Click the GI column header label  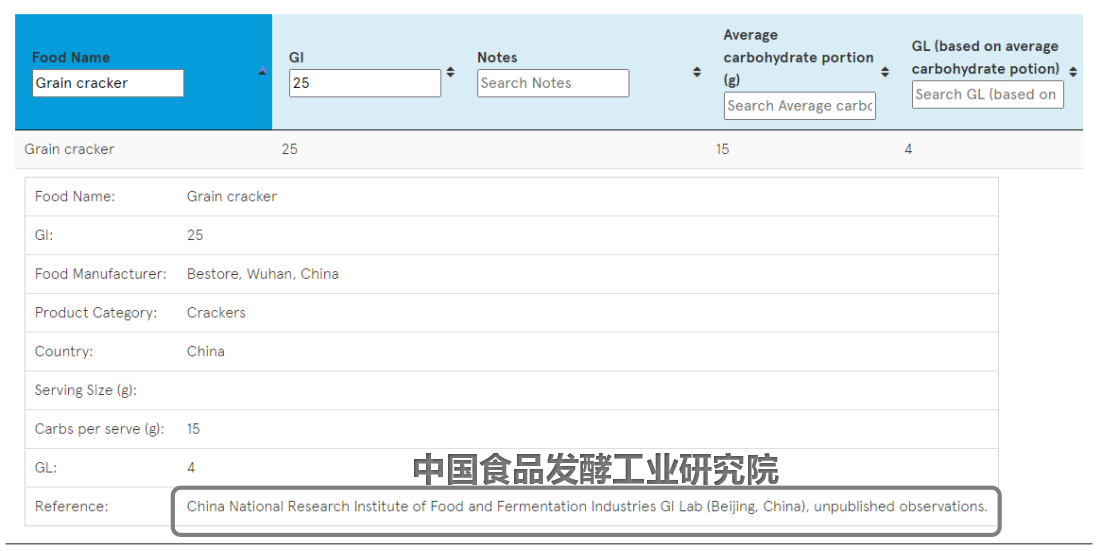pyautogui.click(x=296, y=58)
